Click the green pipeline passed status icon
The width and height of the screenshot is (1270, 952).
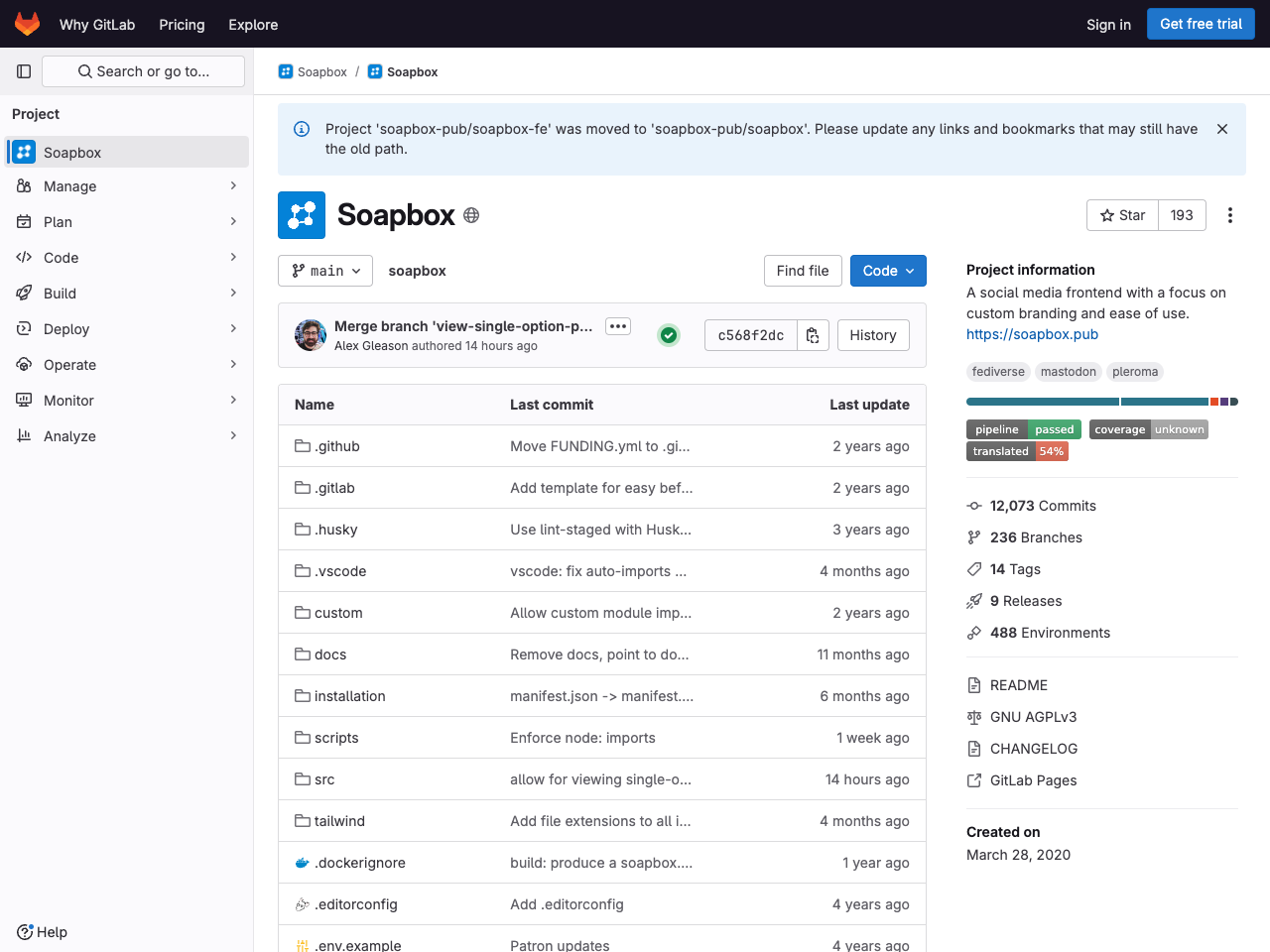click(x=669, y=335)
